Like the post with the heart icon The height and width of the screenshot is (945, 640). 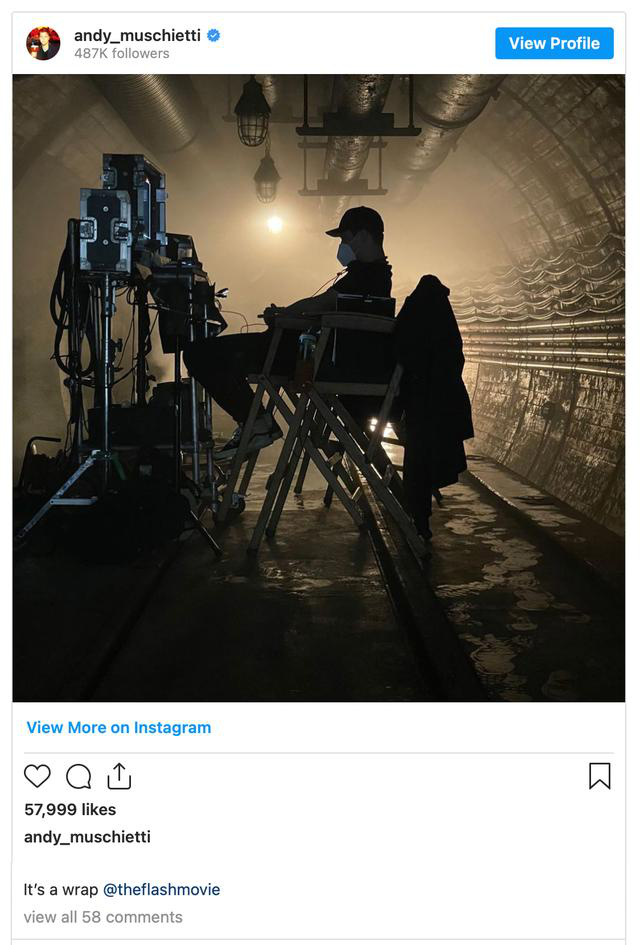[37, 776]
